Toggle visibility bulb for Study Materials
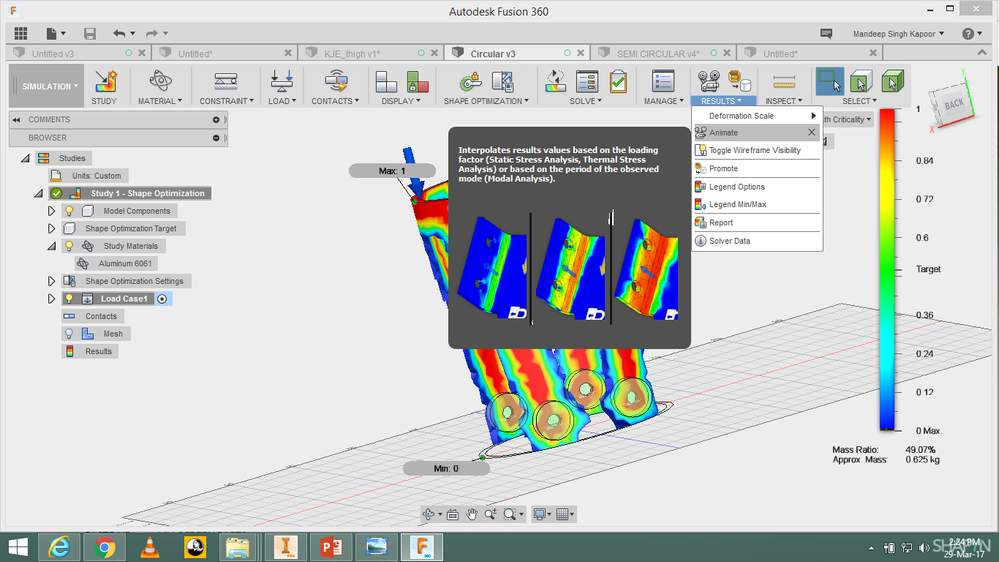999x562 pixels. [x=69, y=246]
